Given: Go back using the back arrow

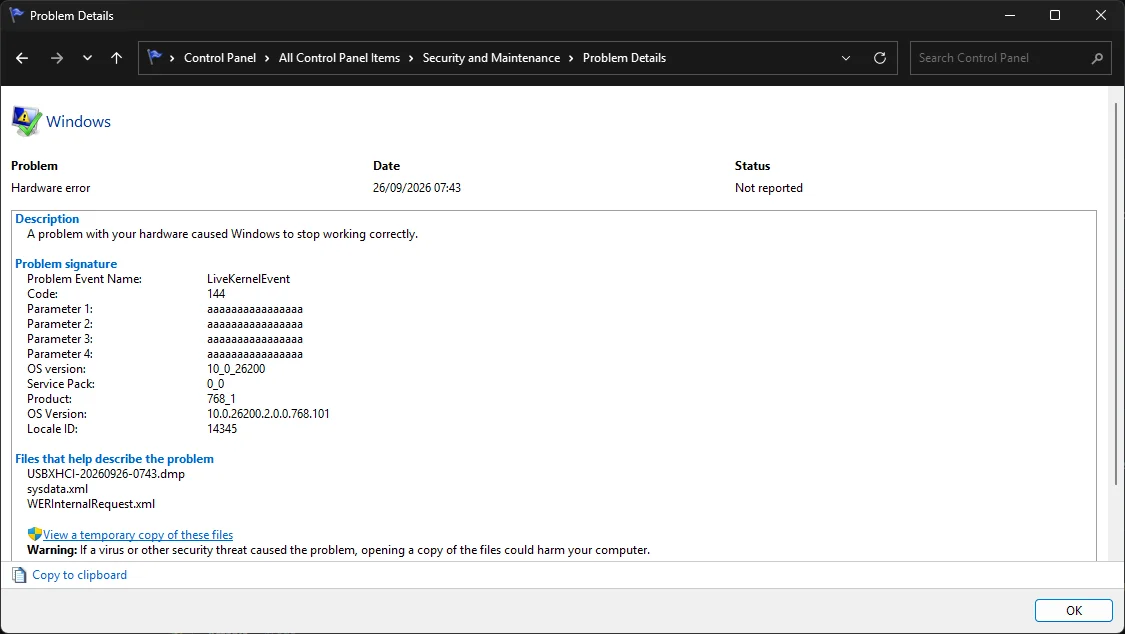Looking at the screenshot, I should (22, 58).
